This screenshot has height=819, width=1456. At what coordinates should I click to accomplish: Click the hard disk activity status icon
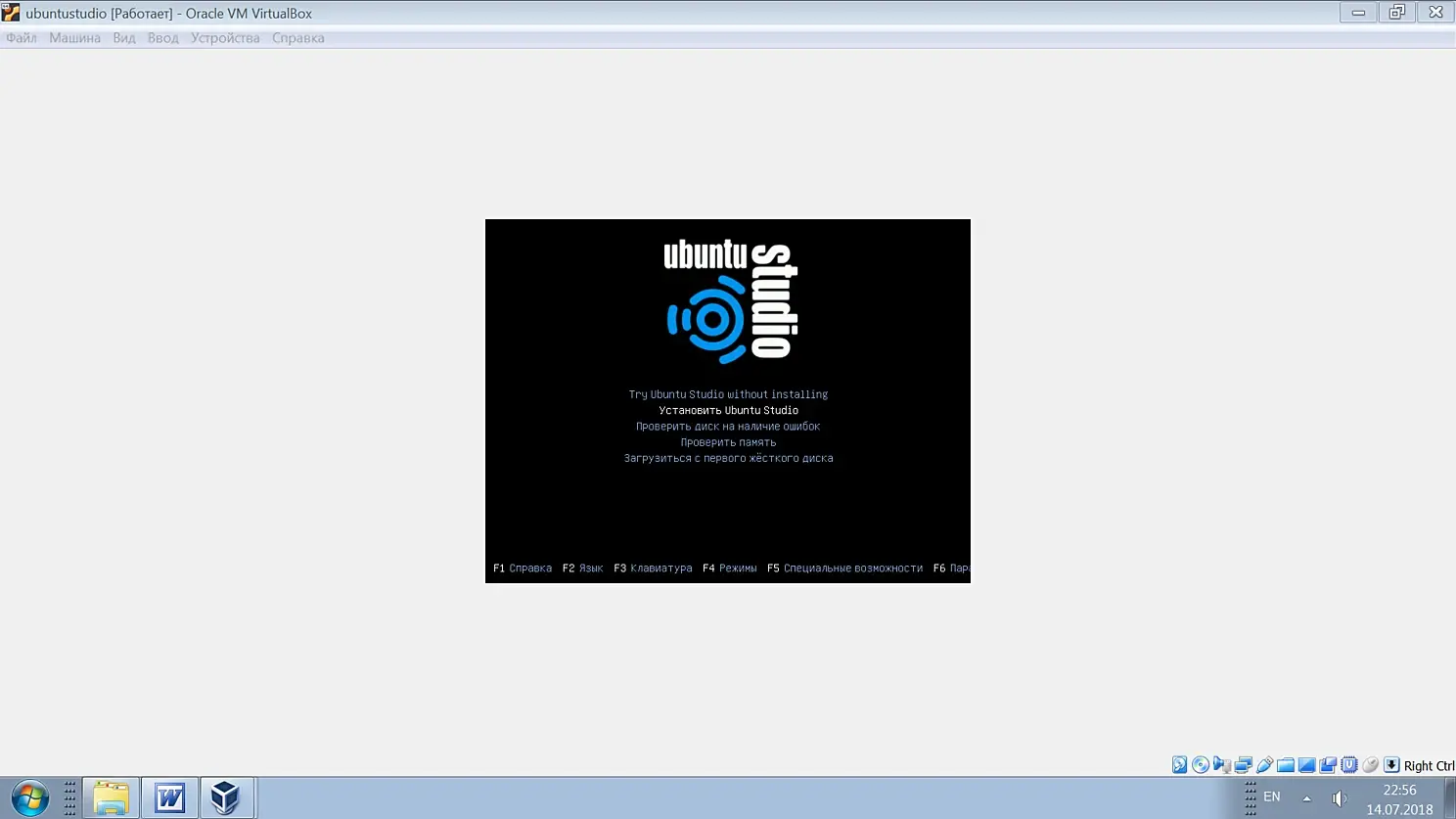(1180, 765)
